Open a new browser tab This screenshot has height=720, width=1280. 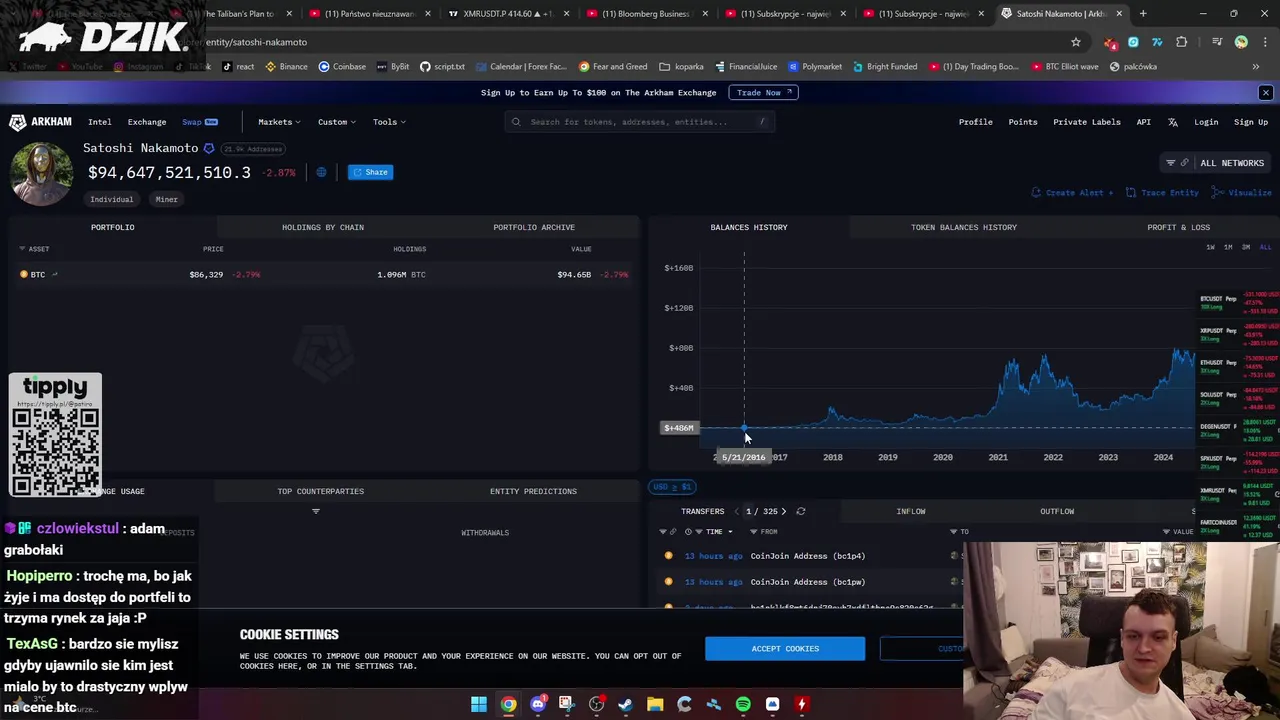tap(1143, 13)
